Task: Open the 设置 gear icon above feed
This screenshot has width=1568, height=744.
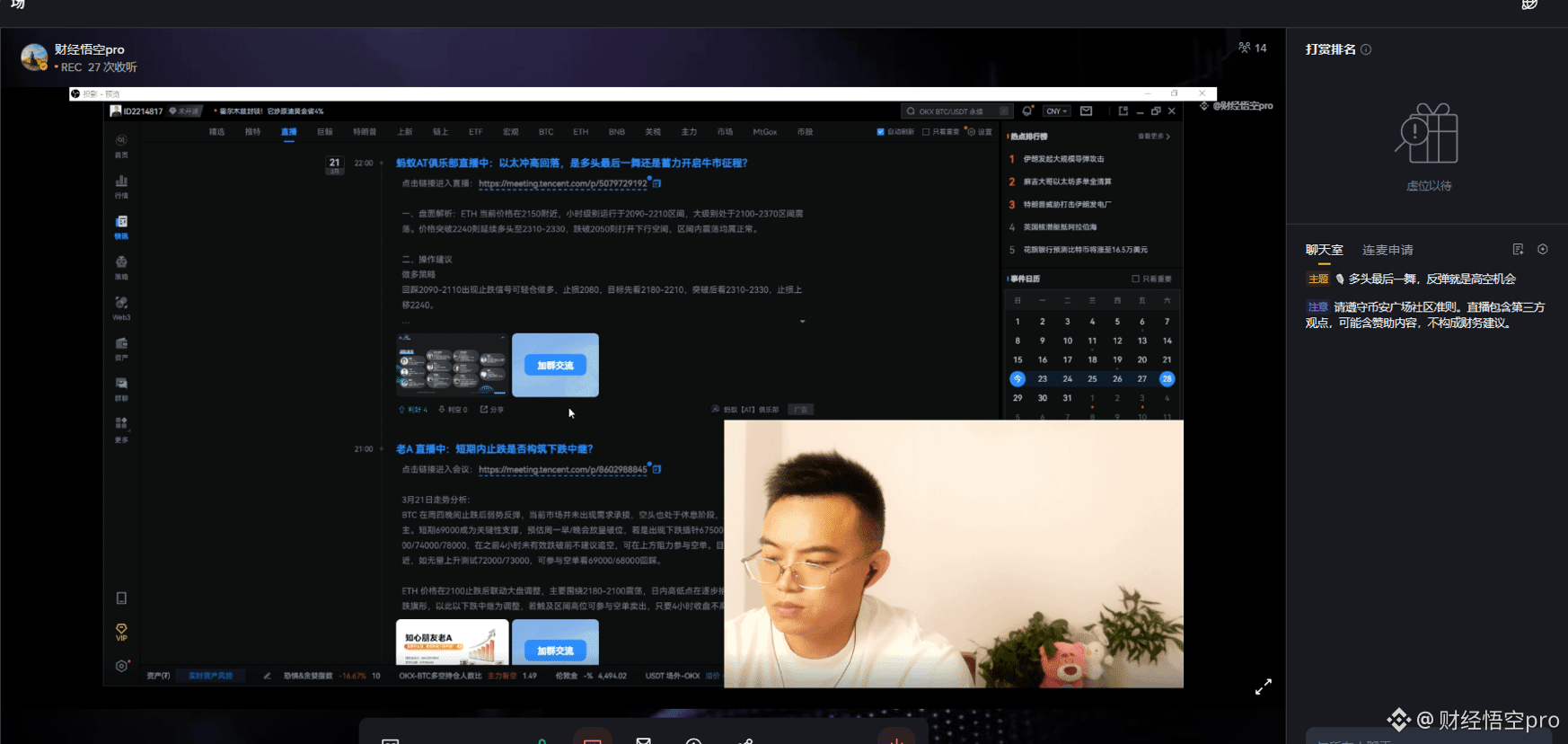Action: pyautogui.click(x=971, y=132)
